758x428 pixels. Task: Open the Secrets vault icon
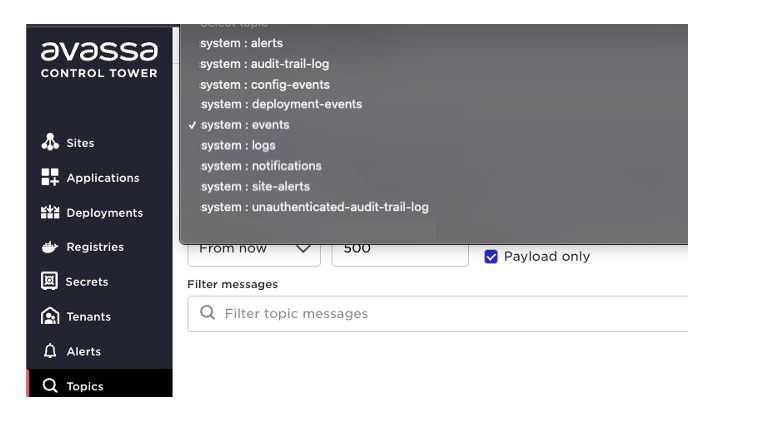coord(49,281)
